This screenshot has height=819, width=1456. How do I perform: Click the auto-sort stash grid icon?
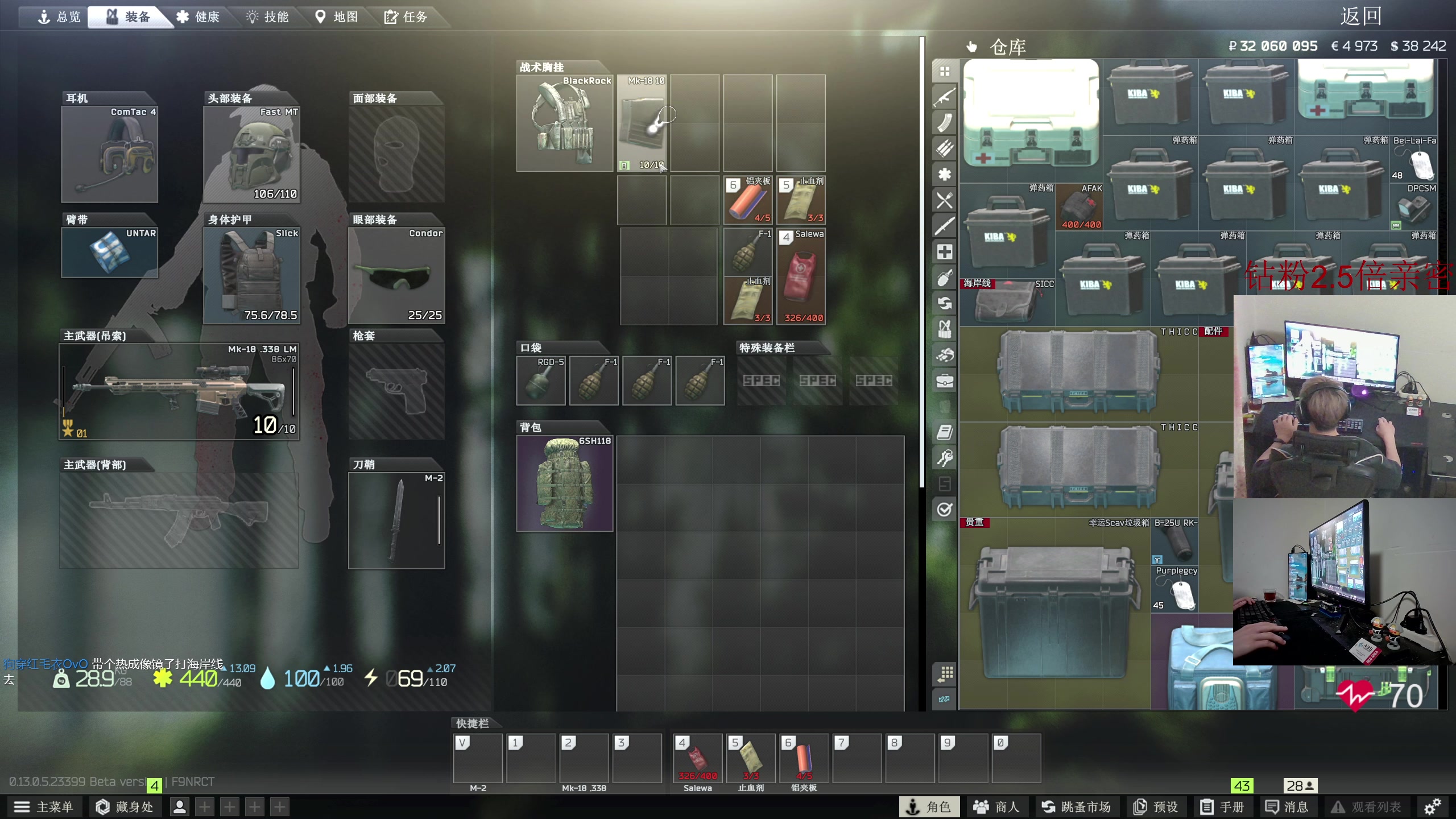pyautogui.click(x=945, y=674)
